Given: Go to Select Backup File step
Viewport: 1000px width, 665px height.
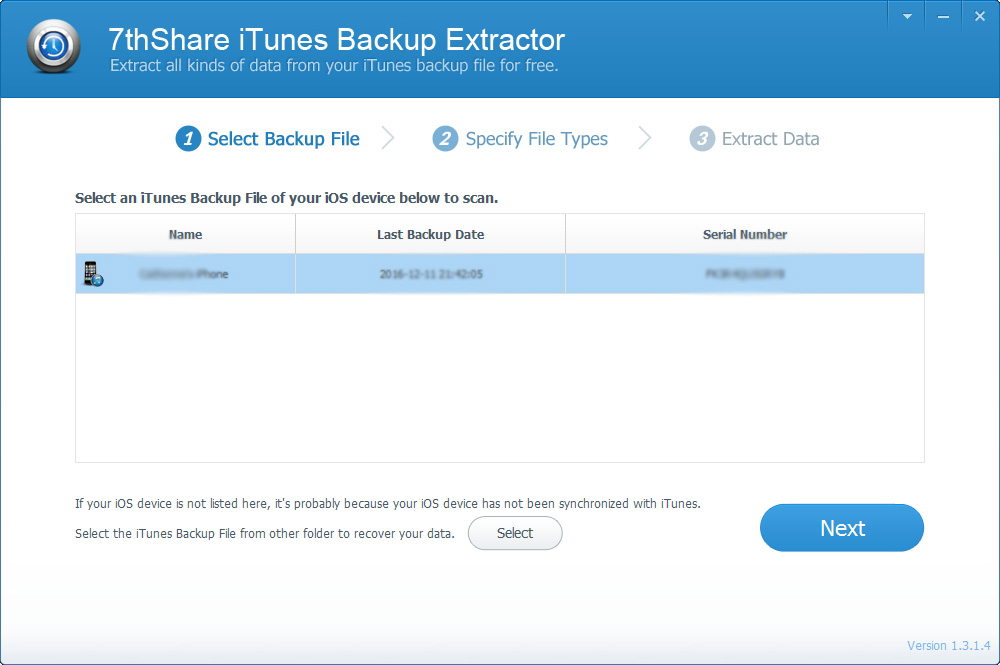Looking at the screenshot, I should [268, 138].
